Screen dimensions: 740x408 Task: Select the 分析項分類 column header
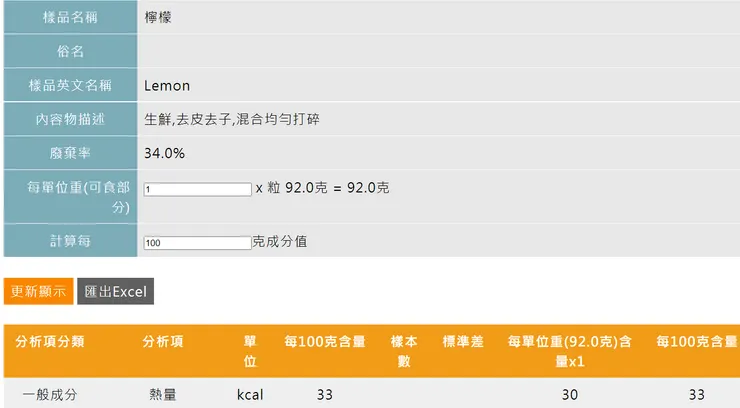pos(50,341)
